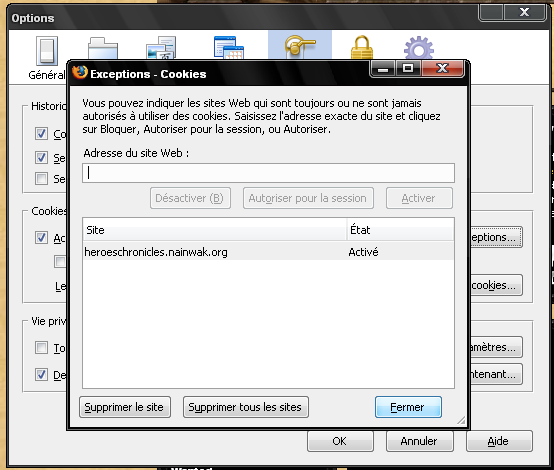Select the Vie privée mask icon
The image size is (554, 470).
[300, 47]
